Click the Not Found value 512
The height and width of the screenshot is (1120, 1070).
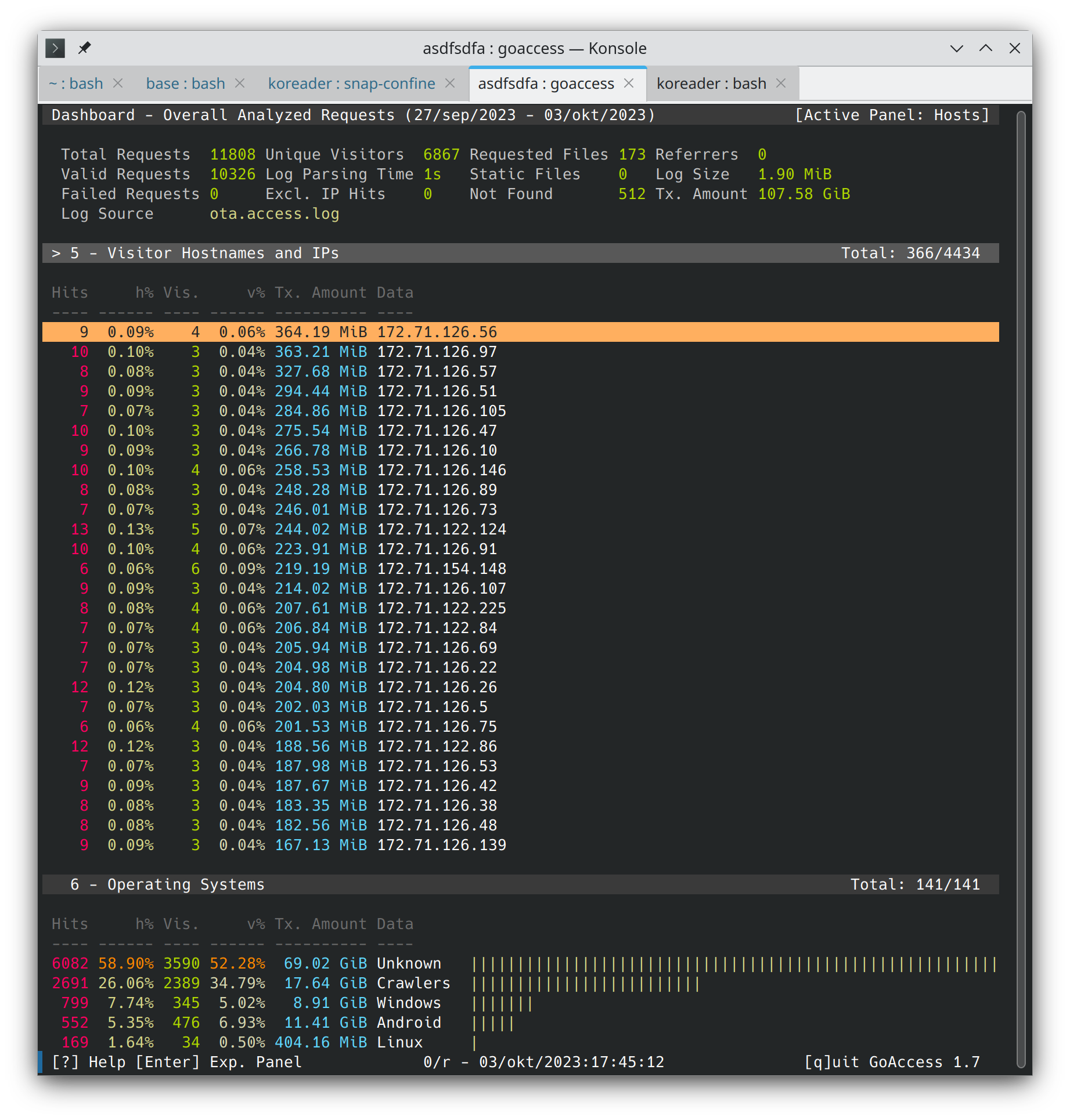(632, 194)
